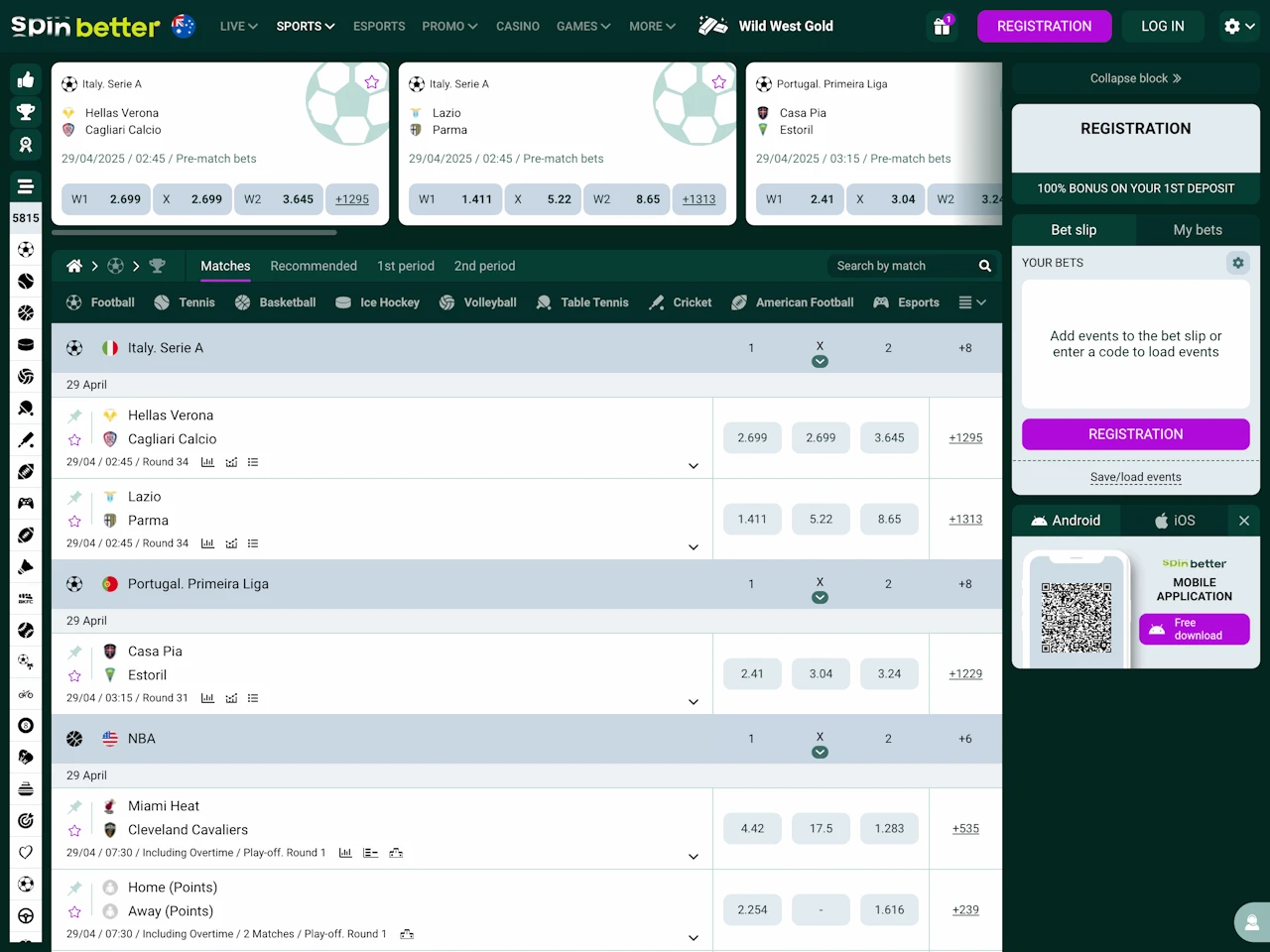Open the Save/load events link

pyautogui.click(x=1135, y=477)
